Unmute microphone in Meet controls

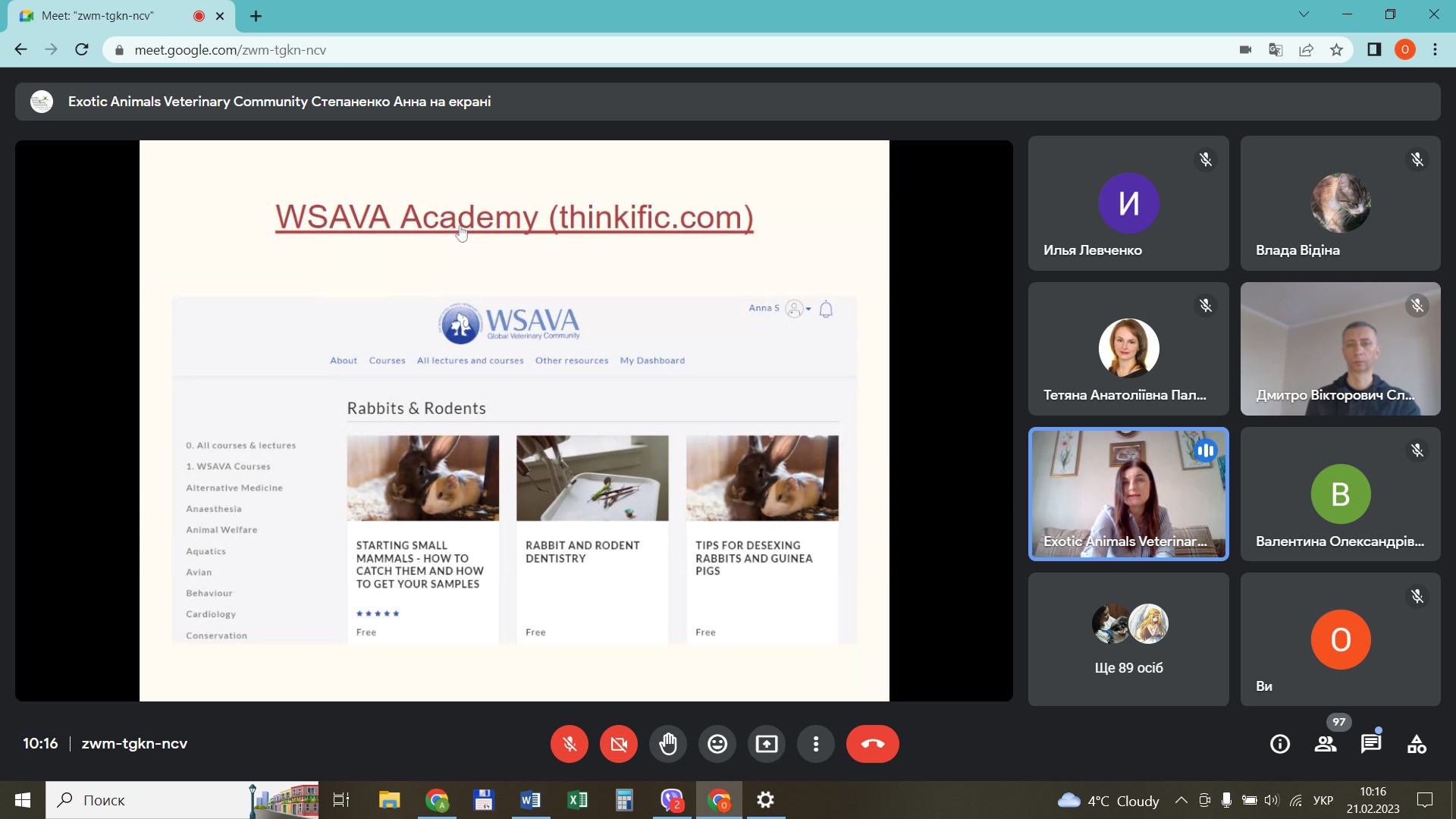pos(570,744)
